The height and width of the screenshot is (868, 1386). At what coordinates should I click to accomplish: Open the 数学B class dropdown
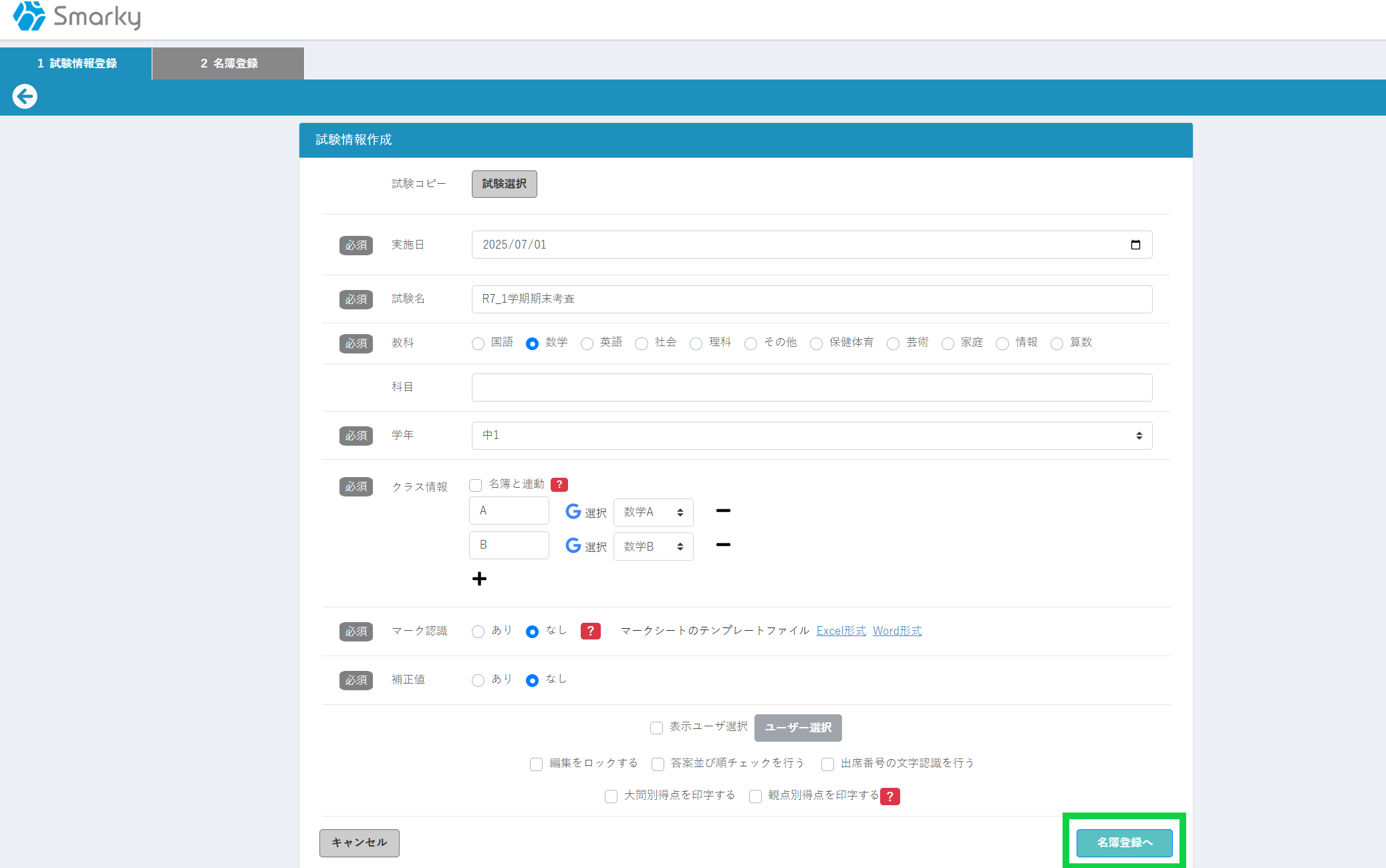click(x=653, y=547)
